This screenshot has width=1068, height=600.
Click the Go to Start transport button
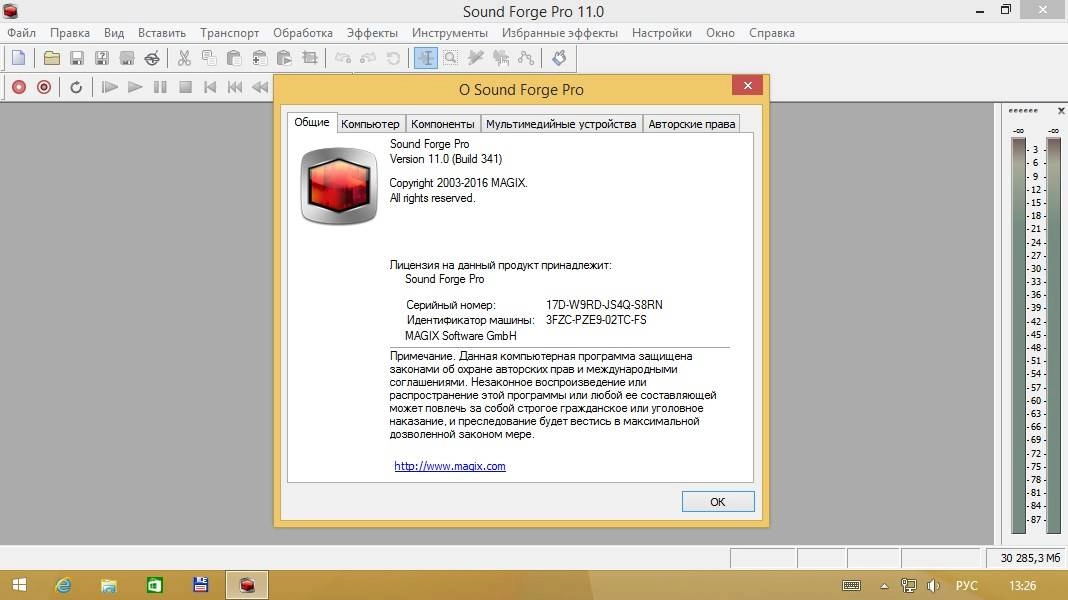point(210,87)
